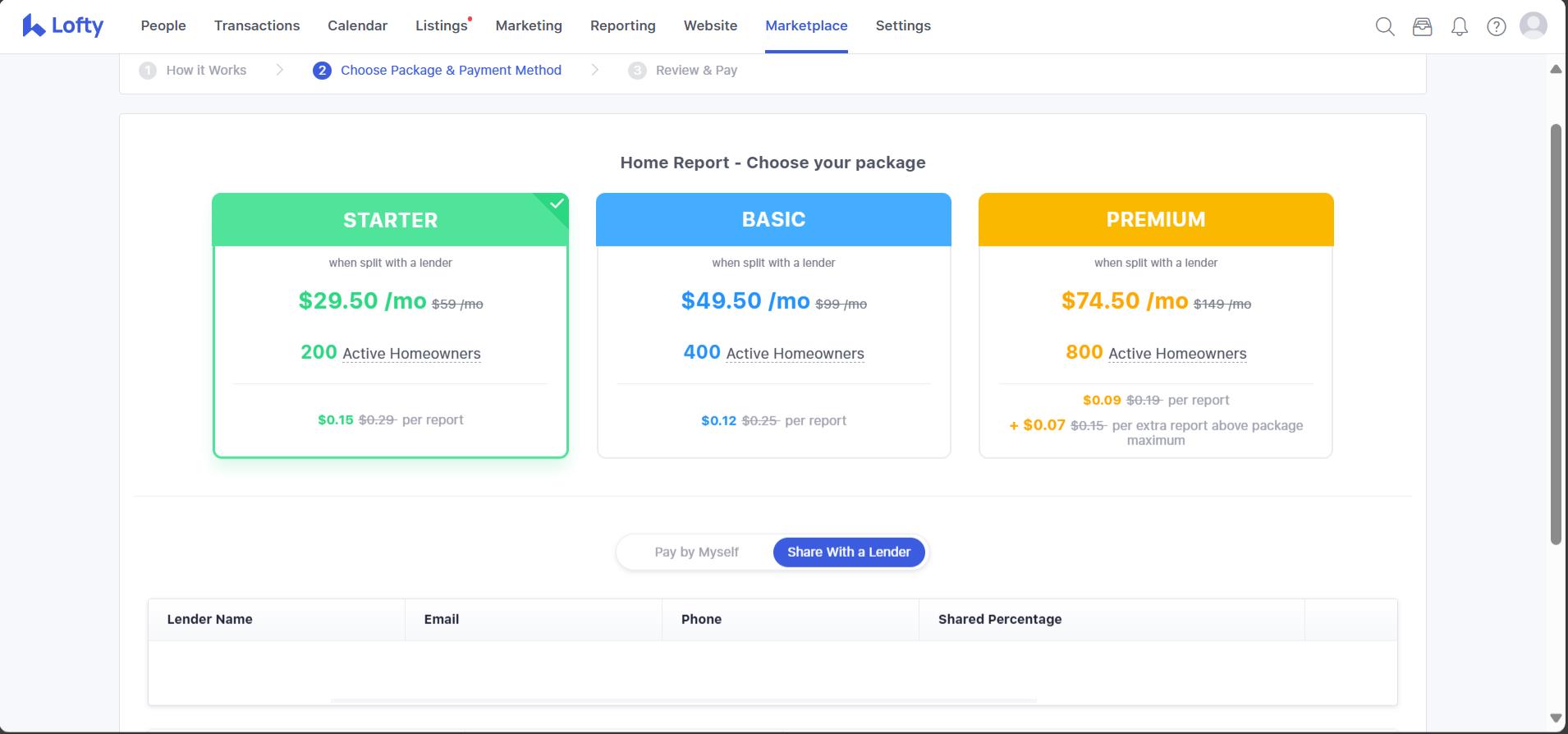Click the $29.50 /mo price

362,300
